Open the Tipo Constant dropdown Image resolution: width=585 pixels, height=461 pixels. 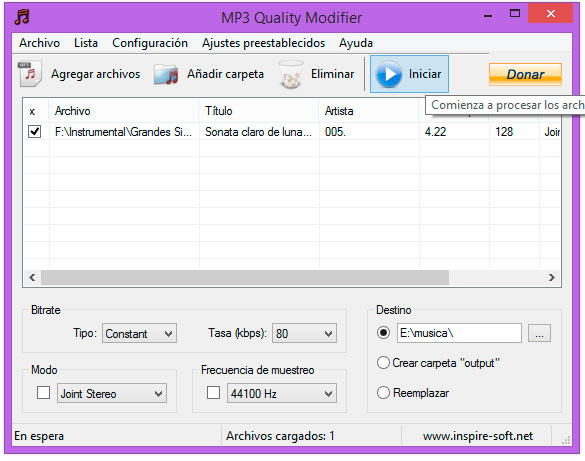pyautogui.click(x=140, y=333)
